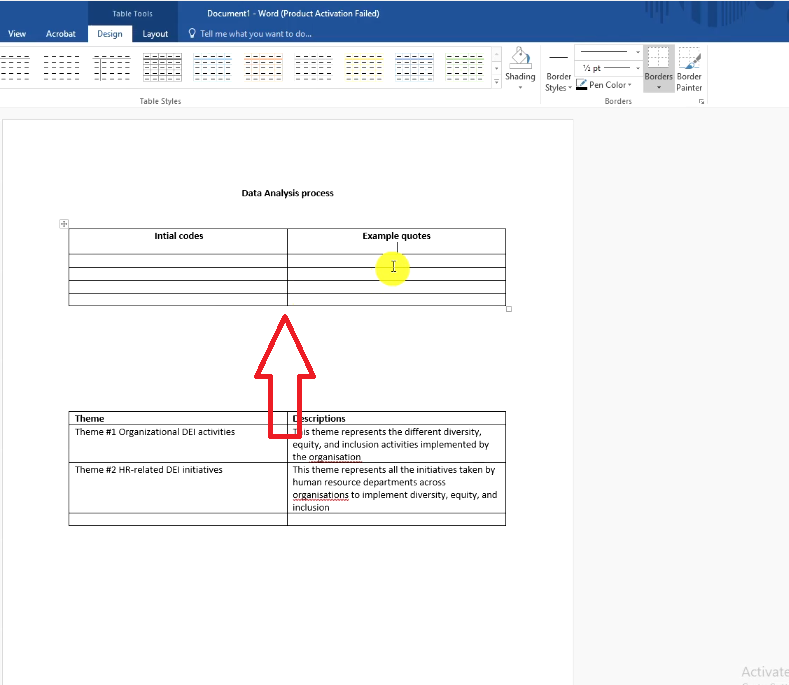Expand the full Table Styles gallery

click(x=497, y=82)
